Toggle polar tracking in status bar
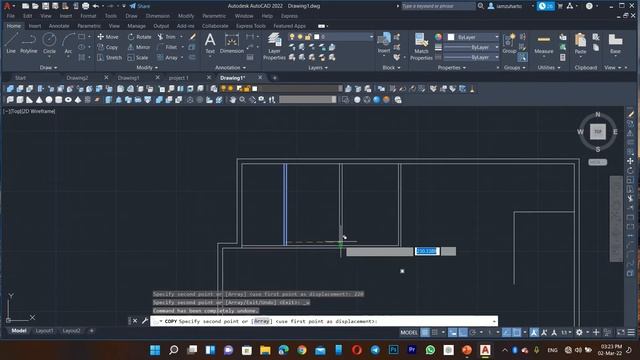 [473, 332]
